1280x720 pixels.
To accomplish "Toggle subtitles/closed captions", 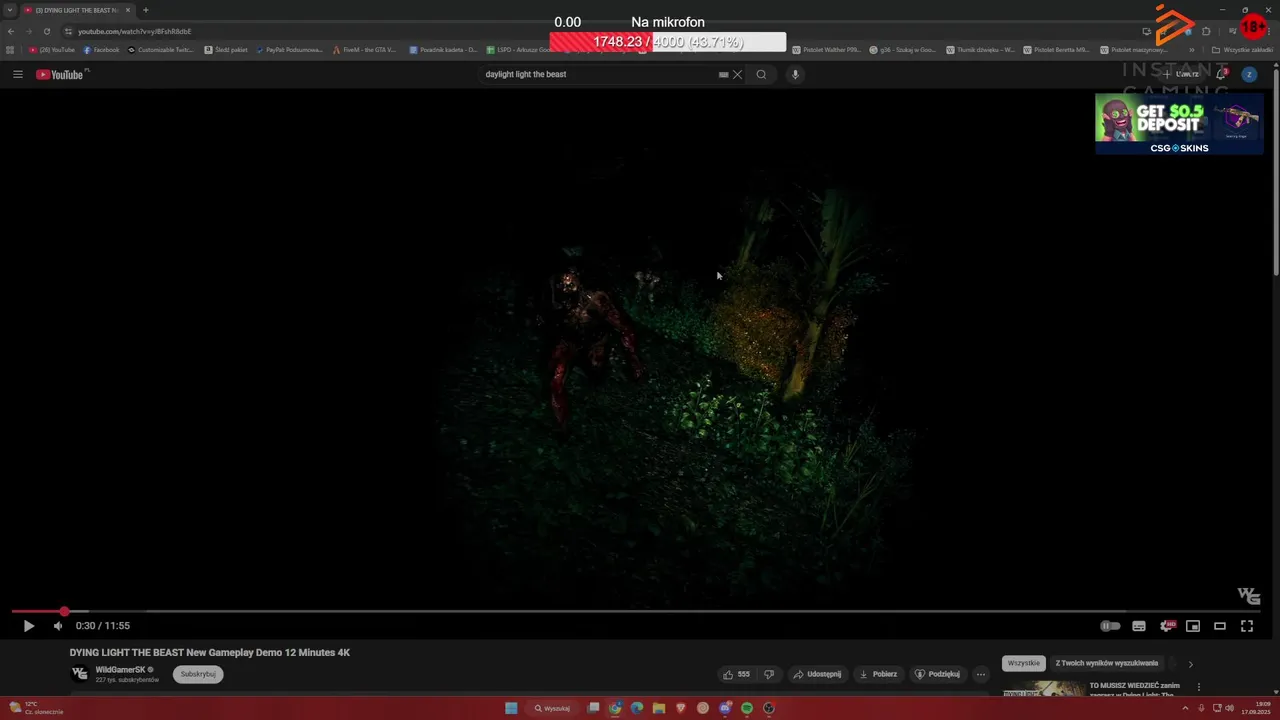I will point(1138,626).
